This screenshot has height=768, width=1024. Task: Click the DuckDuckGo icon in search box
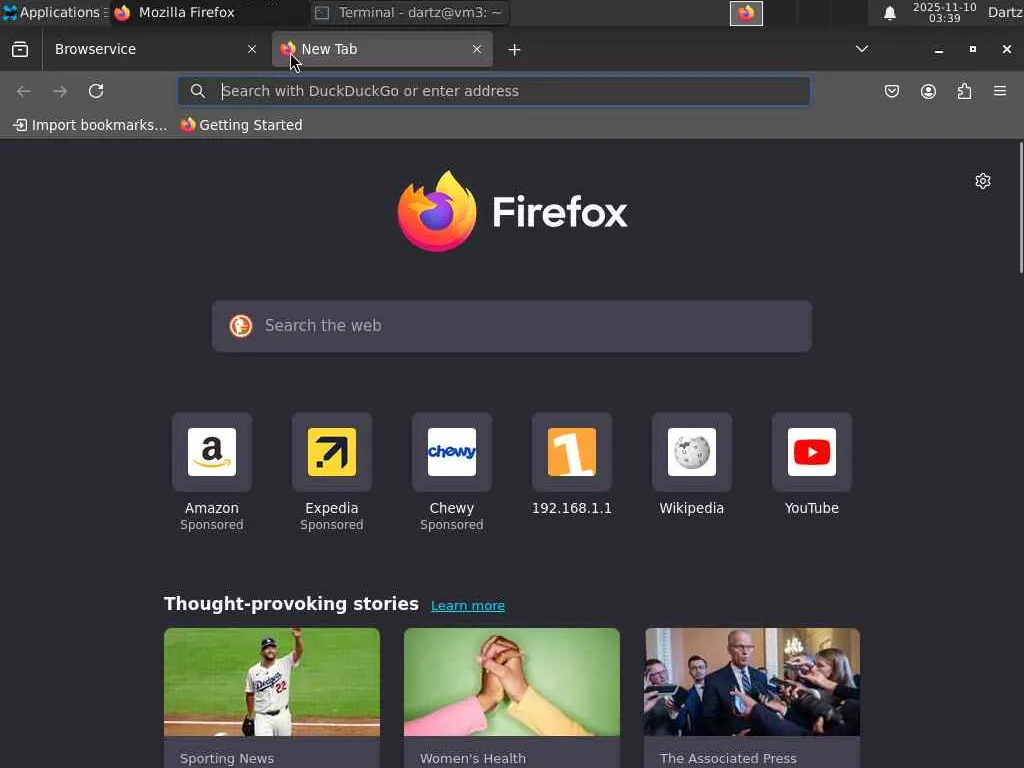point(241,325)
